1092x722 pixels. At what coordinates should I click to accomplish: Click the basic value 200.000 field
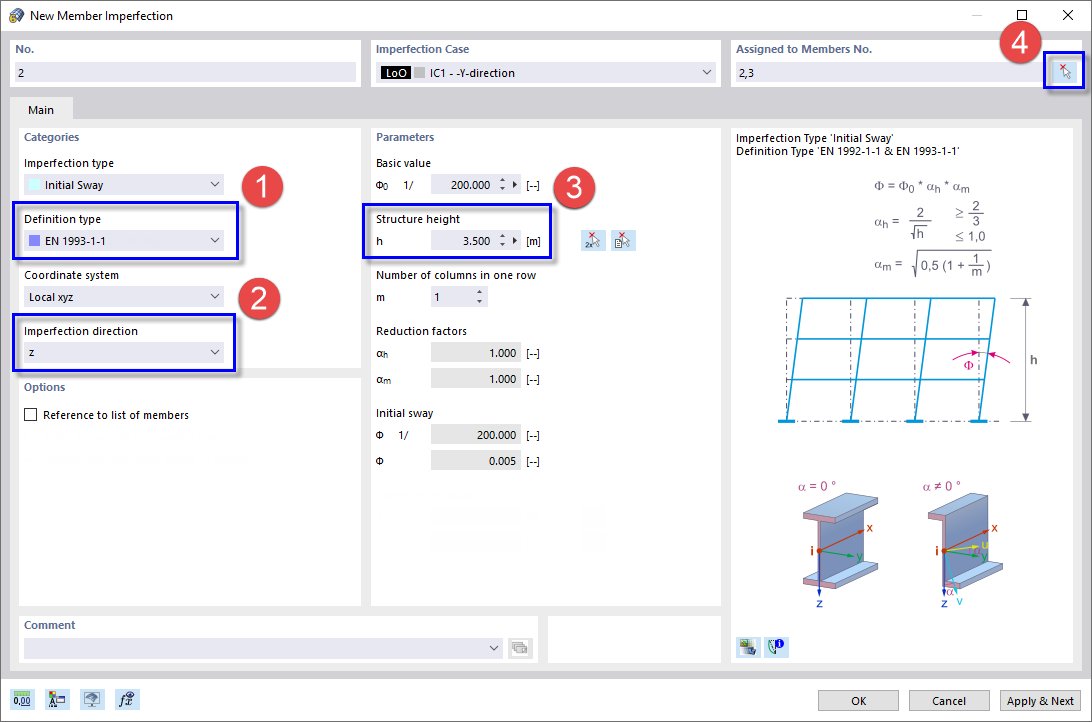pyautogui.click(x=462, y=185)
